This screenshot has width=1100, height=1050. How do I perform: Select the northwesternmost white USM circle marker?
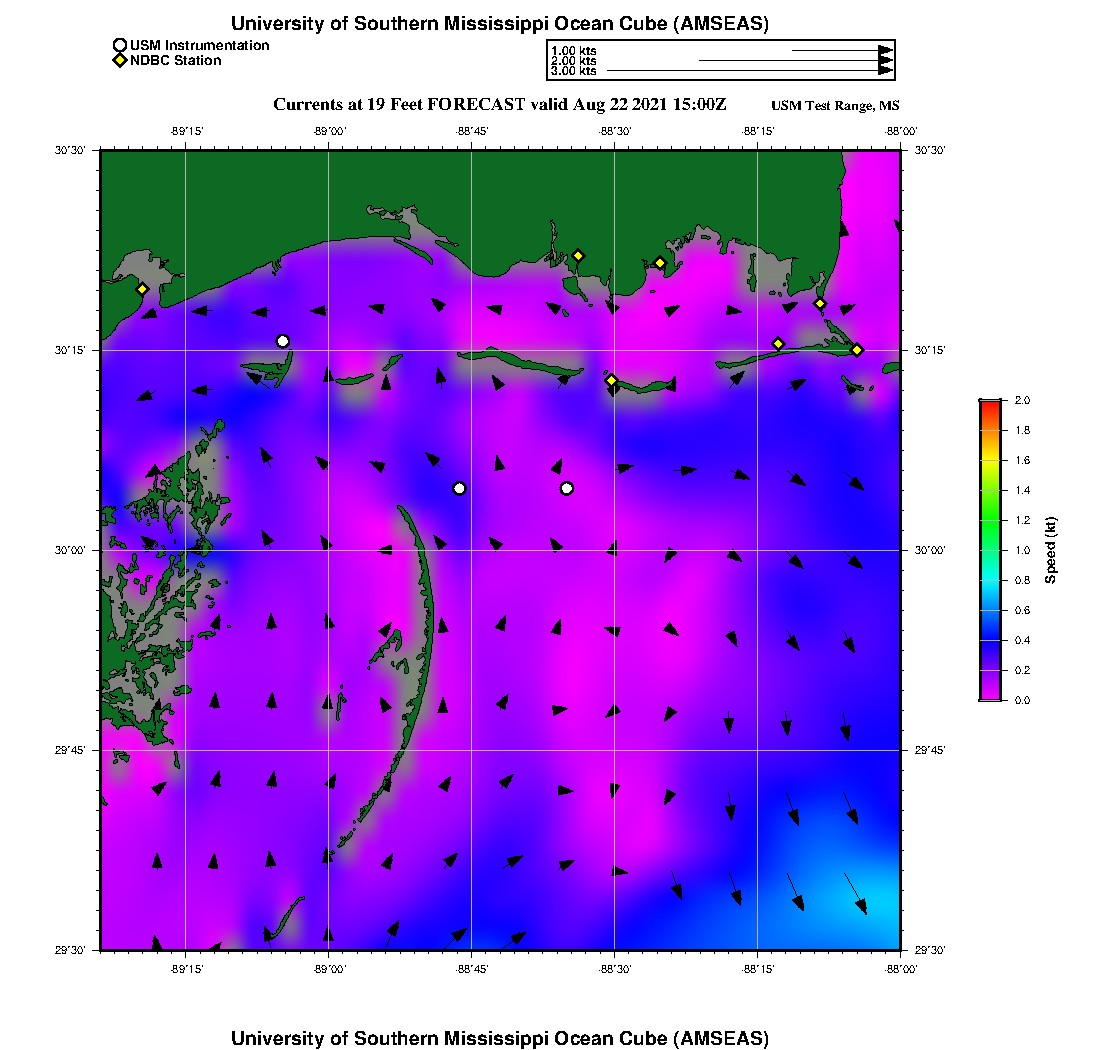coord(283,341)
